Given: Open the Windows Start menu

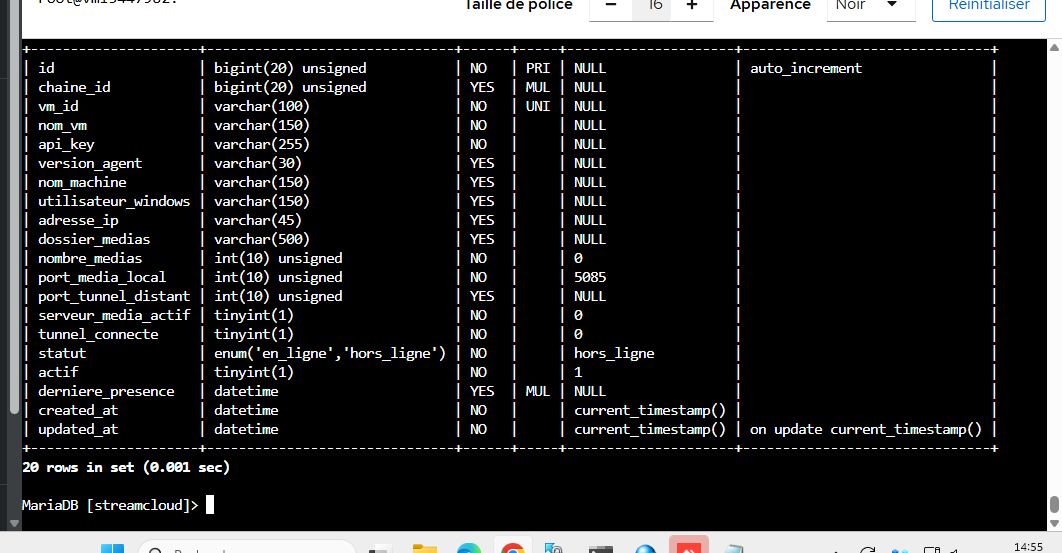Looking at the screenshot, I should click(112, 548).
